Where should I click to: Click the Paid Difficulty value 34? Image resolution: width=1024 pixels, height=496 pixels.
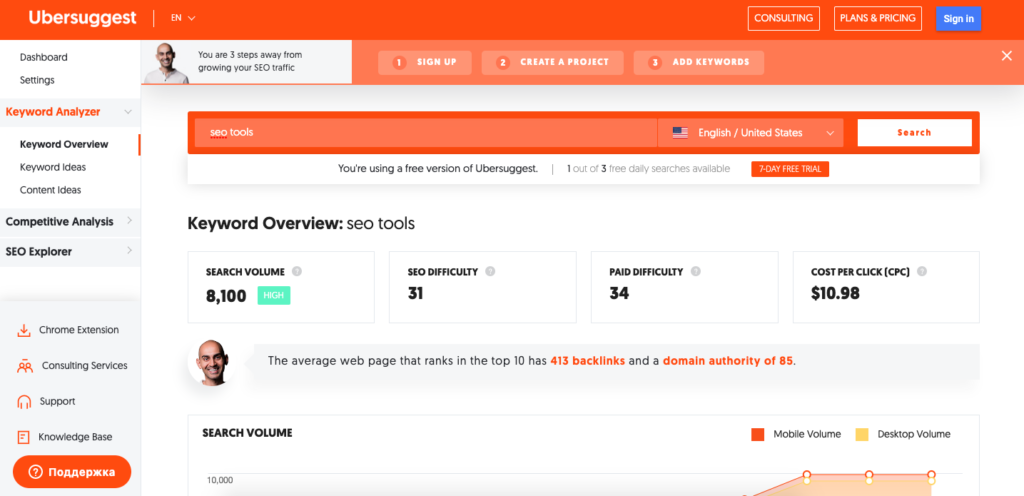click(x=619, y=294)
